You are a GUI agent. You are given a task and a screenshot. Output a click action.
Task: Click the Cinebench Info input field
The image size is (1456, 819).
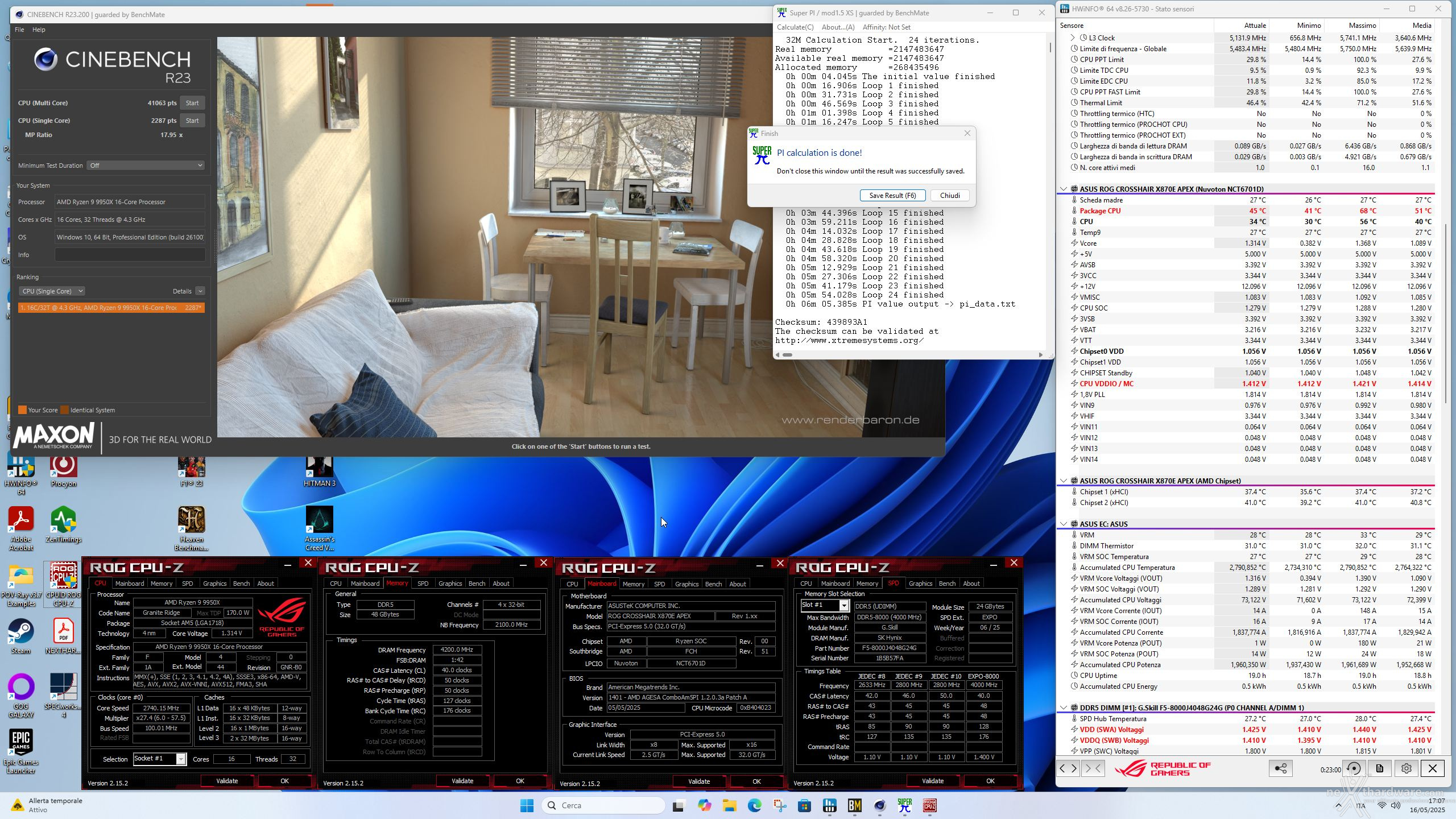point(130,255)
